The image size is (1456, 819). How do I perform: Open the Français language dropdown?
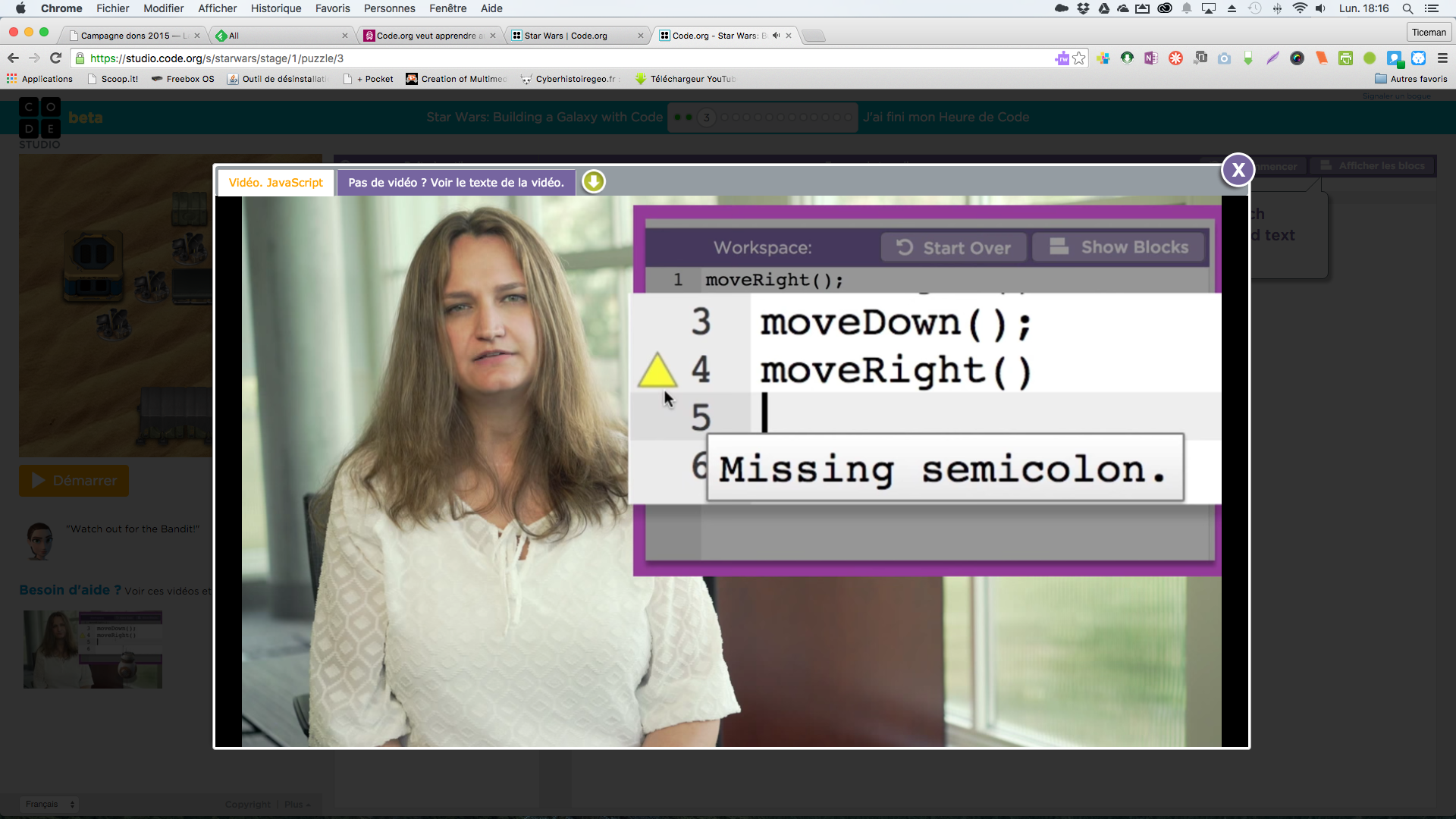(50, 805)
